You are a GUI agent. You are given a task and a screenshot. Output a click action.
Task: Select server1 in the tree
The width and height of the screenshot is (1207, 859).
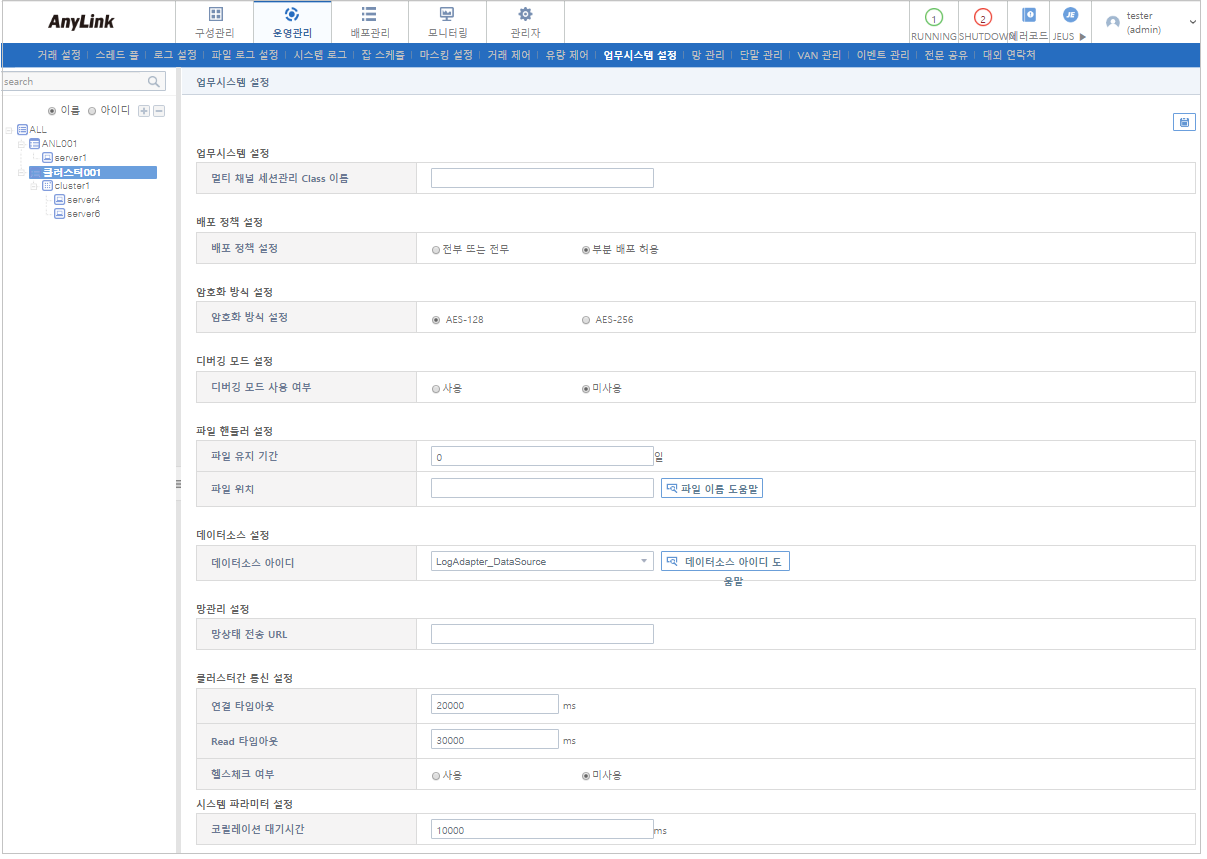point(70,158)
